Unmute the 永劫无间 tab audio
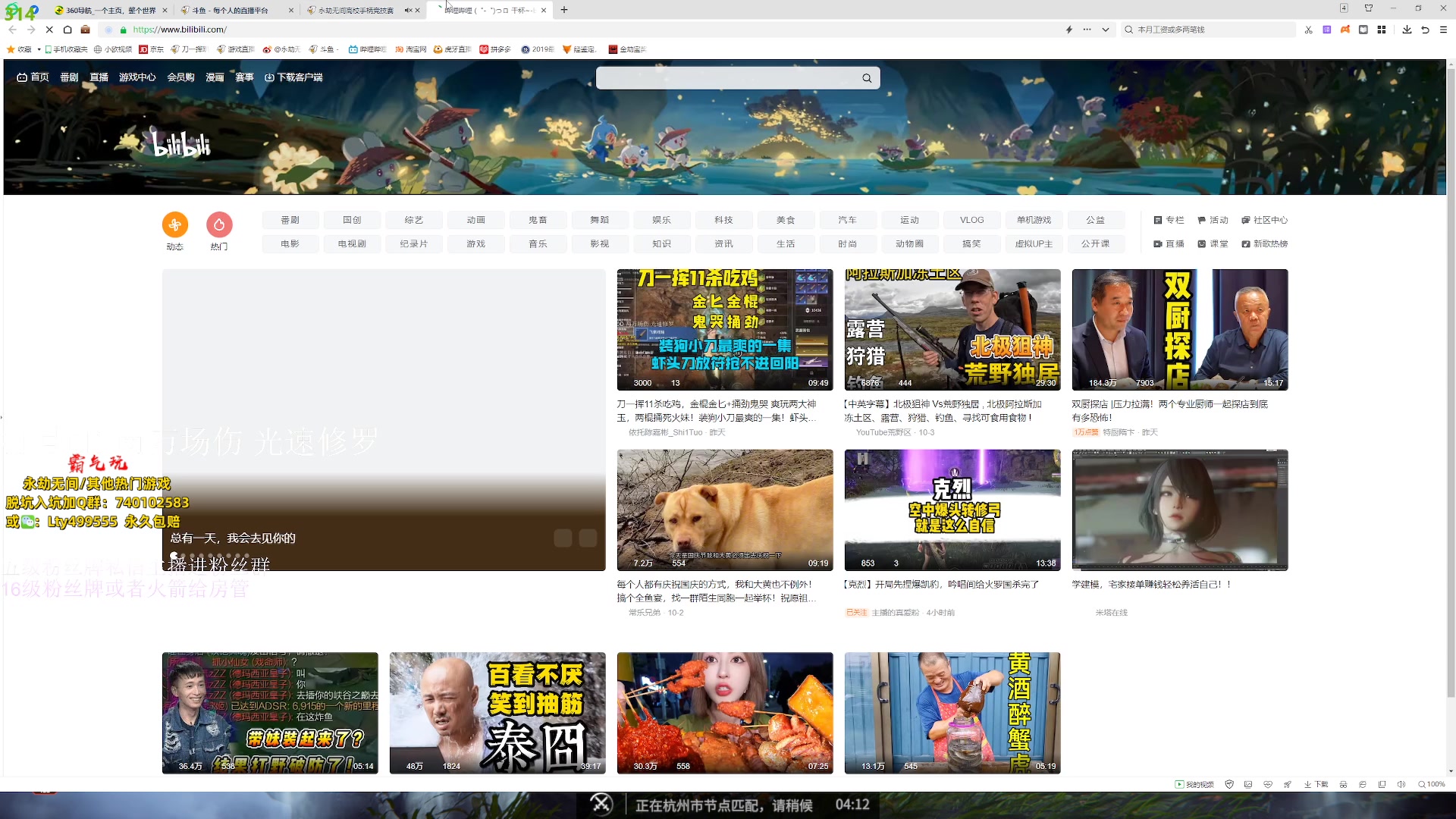The height and width of the screenshot is (819, 1456). 408,10
